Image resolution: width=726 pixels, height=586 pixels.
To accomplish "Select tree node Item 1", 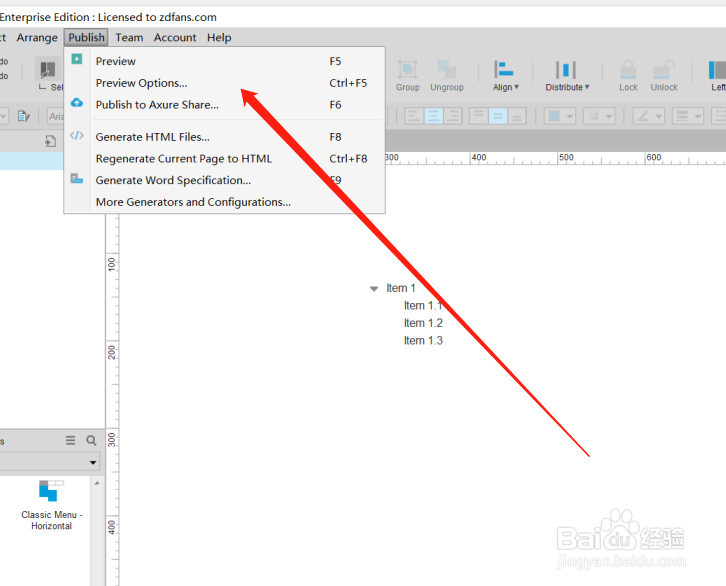I will tap(401, 288).
